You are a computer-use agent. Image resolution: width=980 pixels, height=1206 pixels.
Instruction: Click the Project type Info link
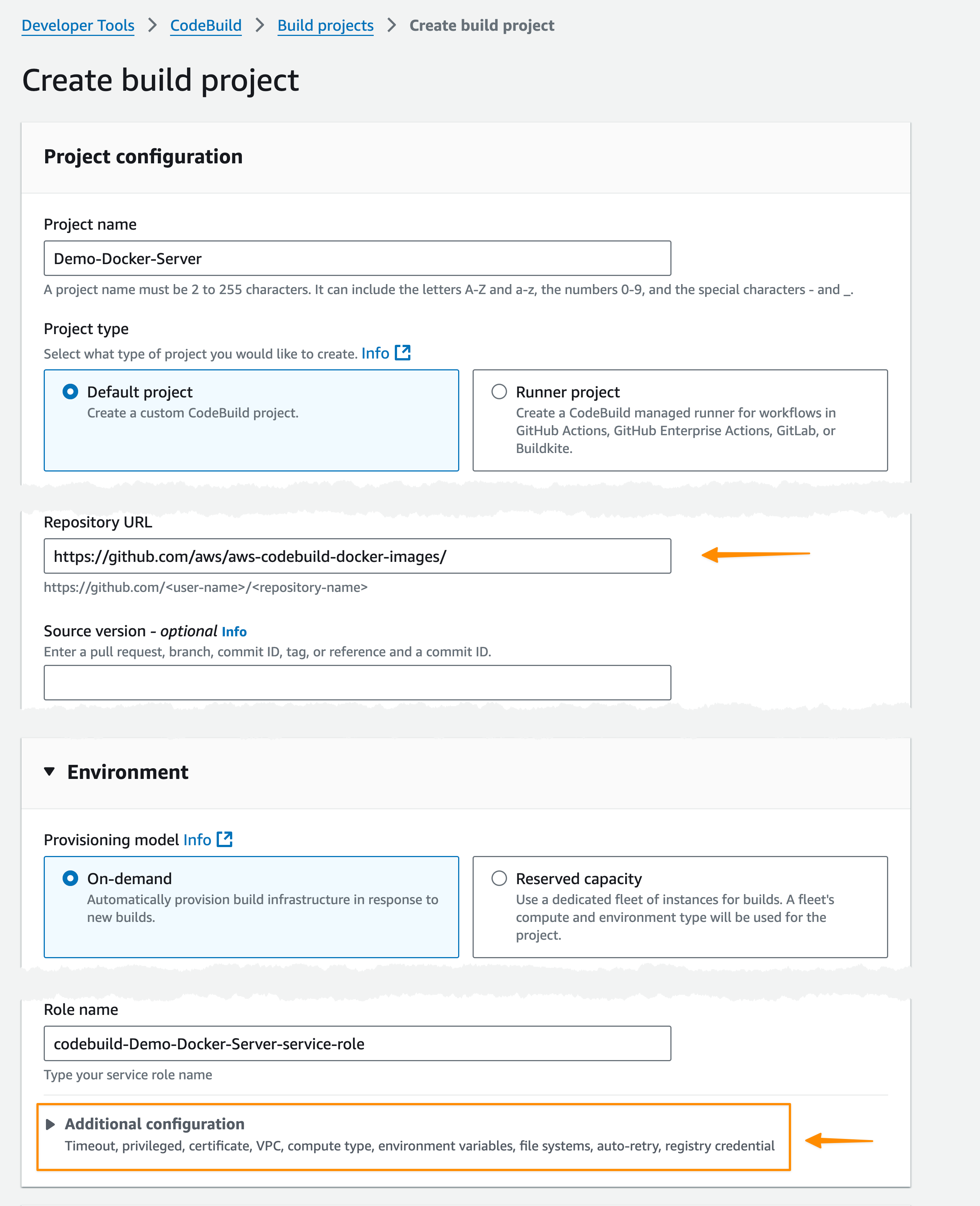[376, 353]
